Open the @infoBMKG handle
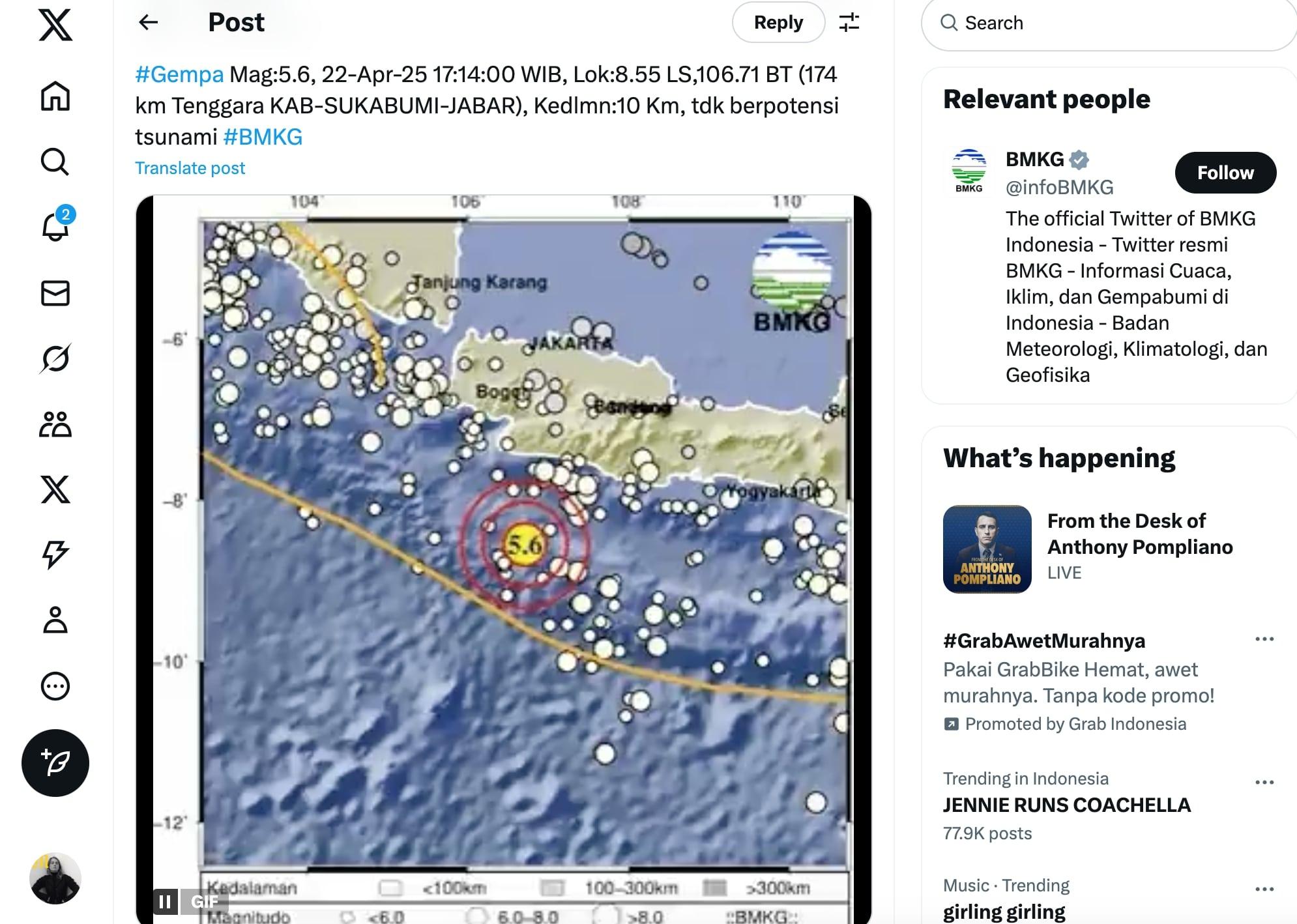The width and height of the screenshot is (1297, 924). [1059, 188]
